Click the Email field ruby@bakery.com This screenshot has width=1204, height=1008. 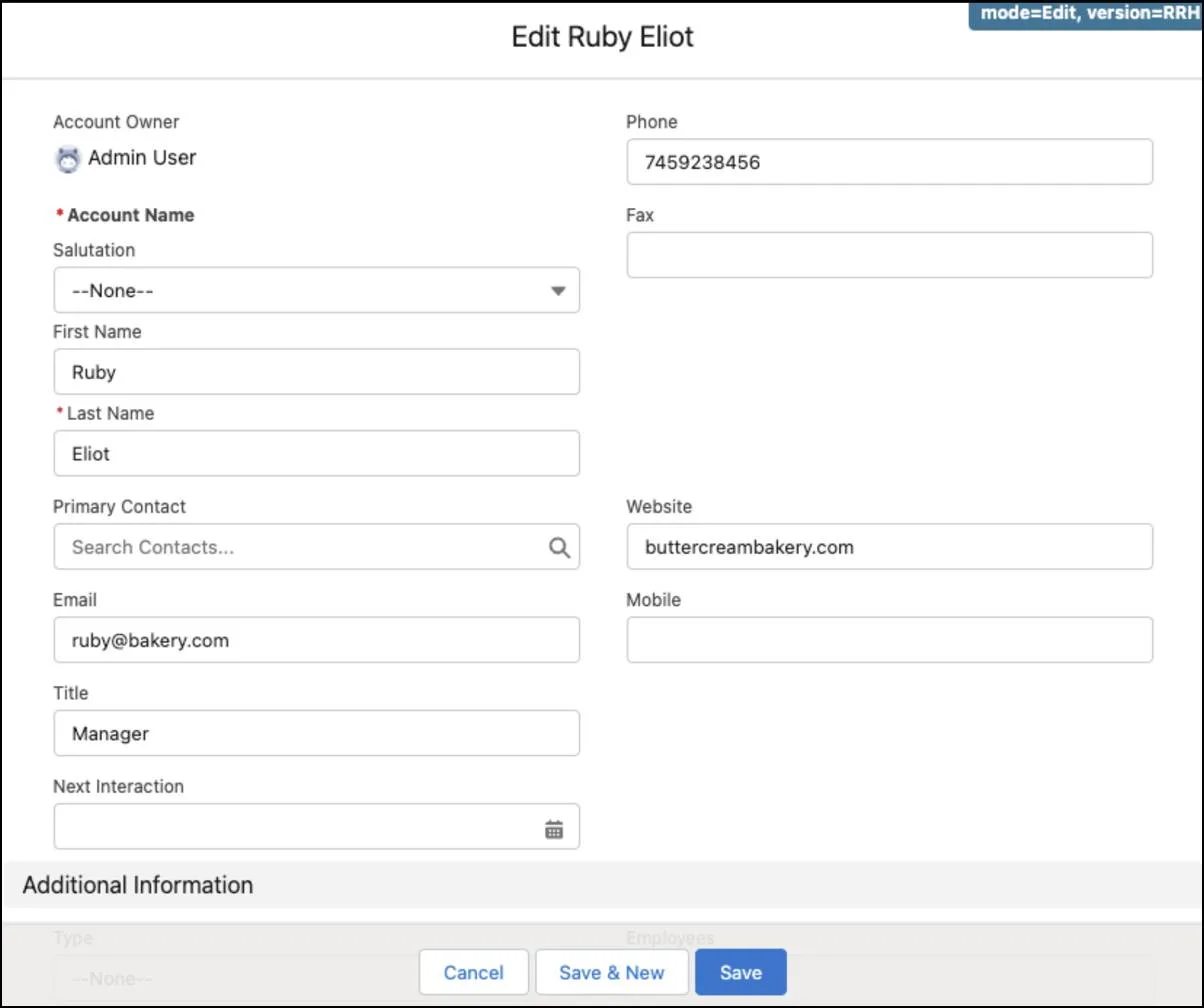click(x=316, y=640)
